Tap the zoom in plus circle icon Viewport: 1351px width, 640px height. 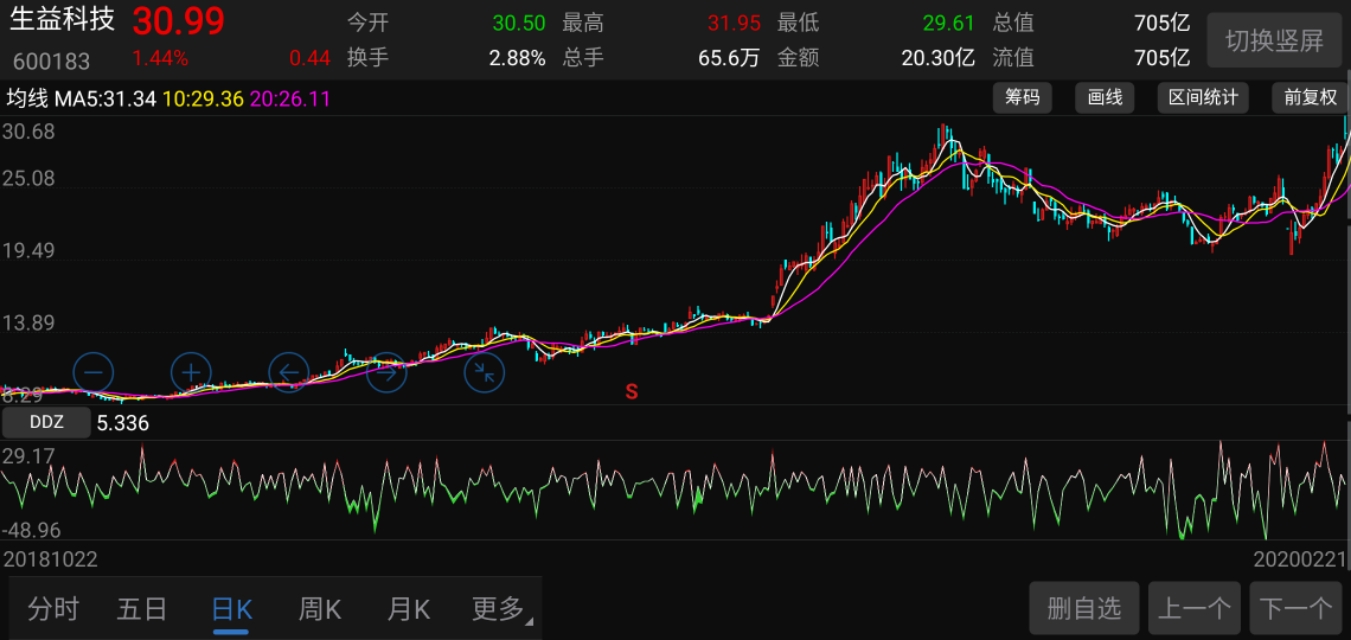[191, 373]
